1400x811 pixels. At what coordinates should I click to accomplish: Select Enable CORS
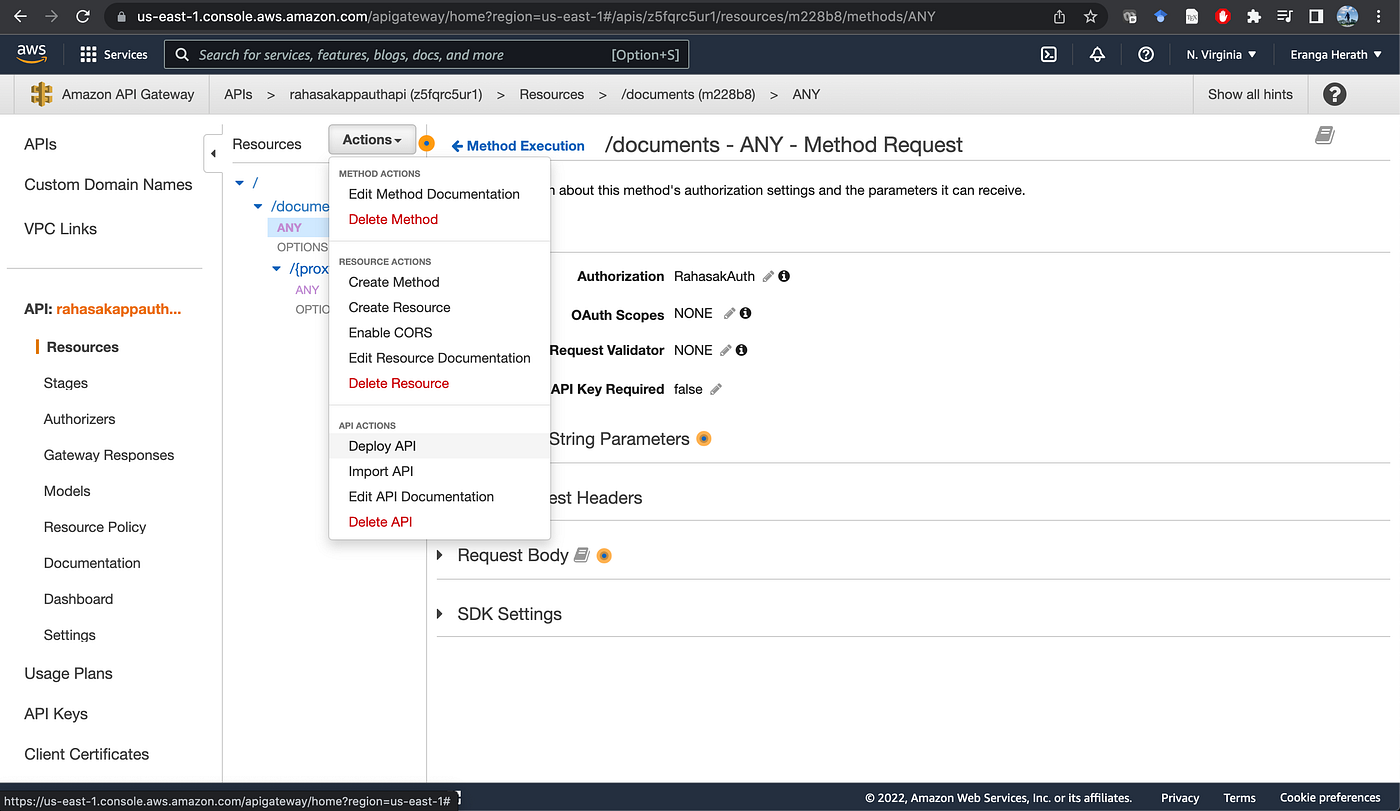point(390,332)
